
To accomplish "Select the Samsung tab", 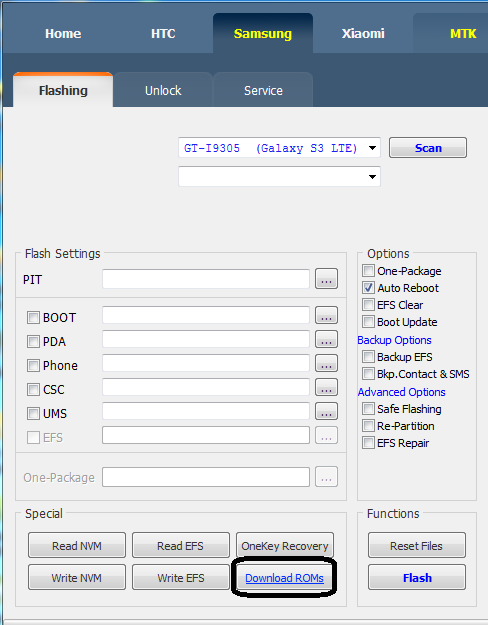I will (263, 33).
